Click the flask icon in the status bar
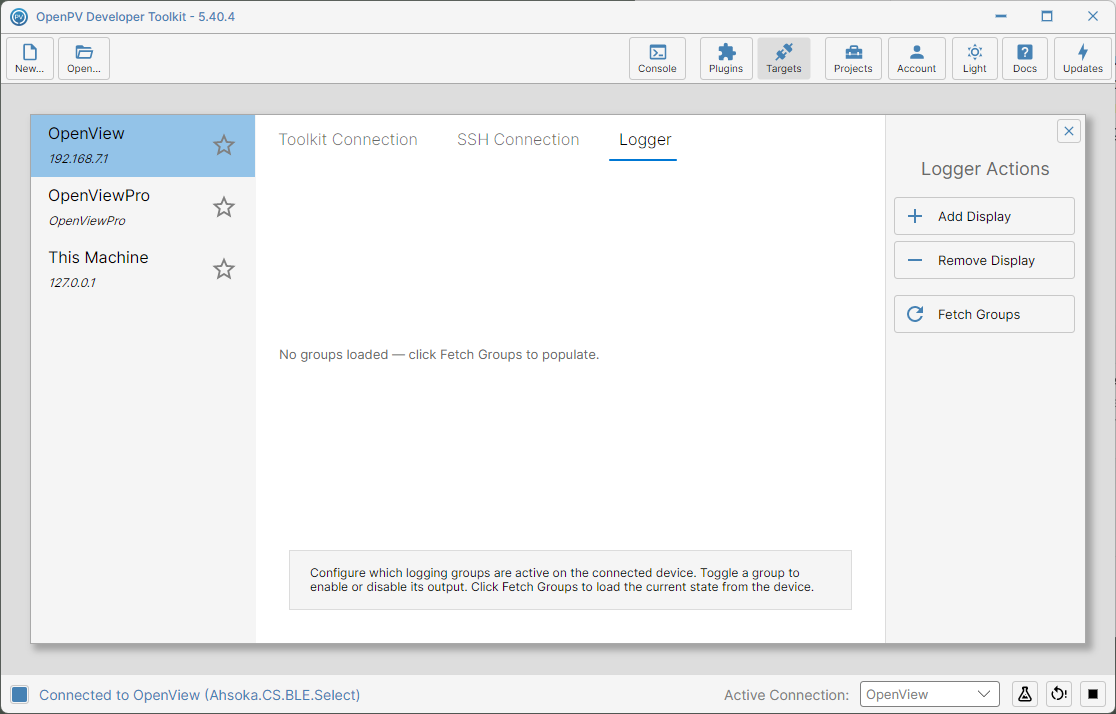 [1025, 694]
